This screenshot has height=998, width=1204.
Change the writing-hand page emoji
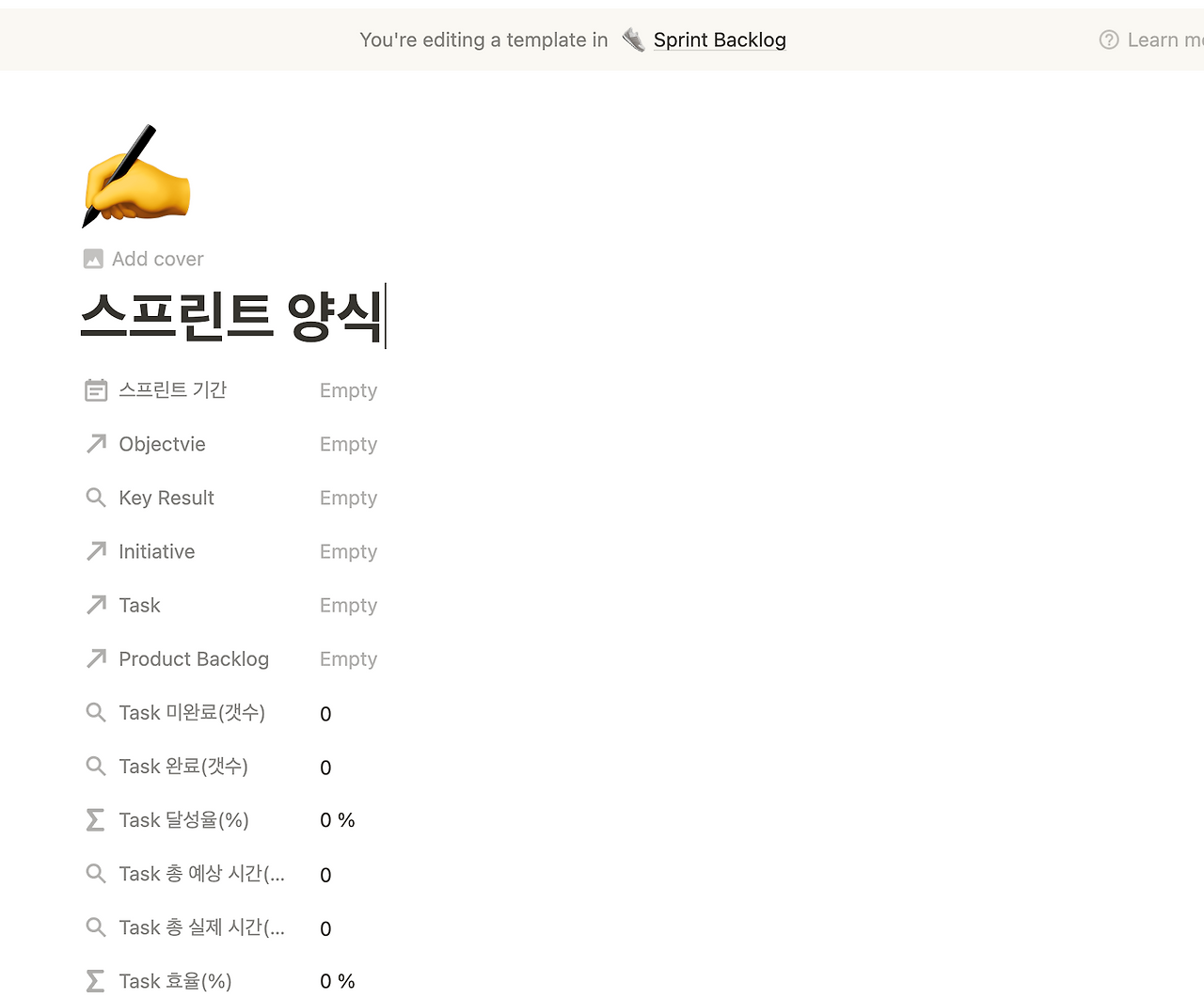[x=135, y=176]
